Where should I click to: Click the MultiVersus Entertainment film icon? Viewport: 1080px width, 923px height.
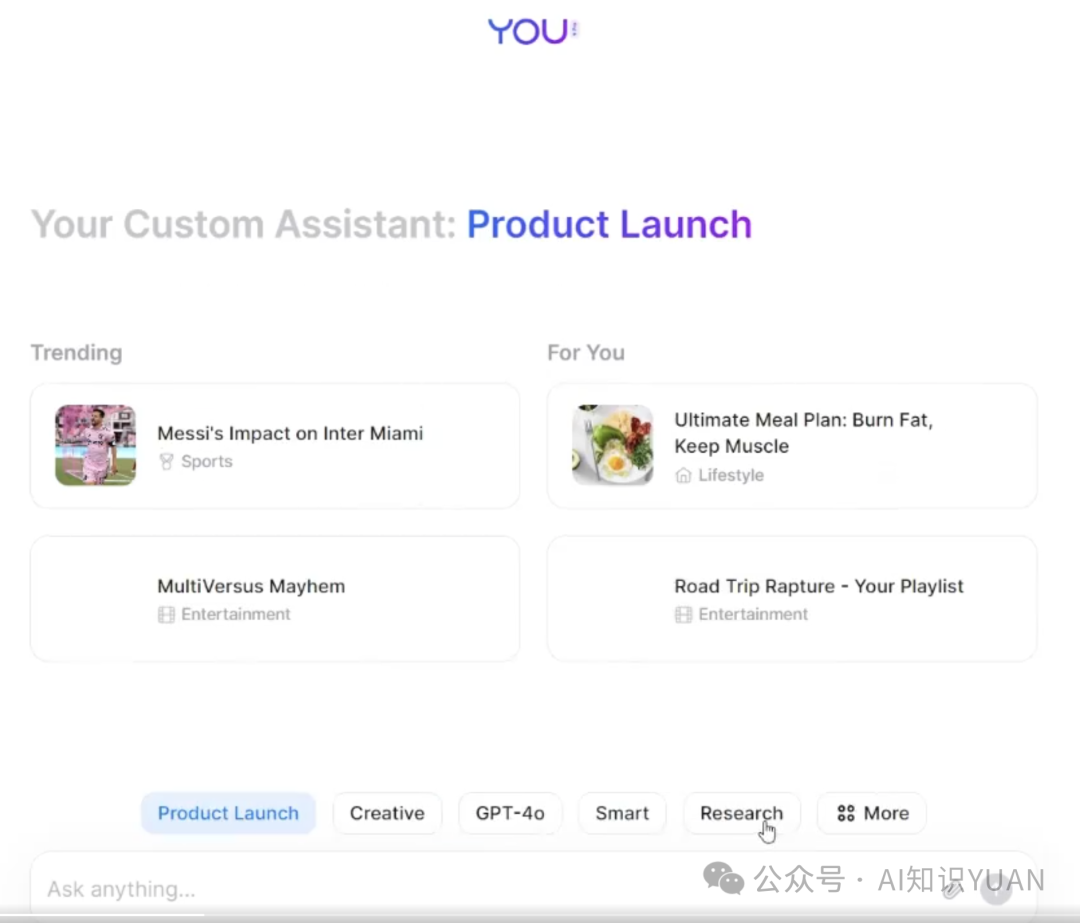point(167,615)
